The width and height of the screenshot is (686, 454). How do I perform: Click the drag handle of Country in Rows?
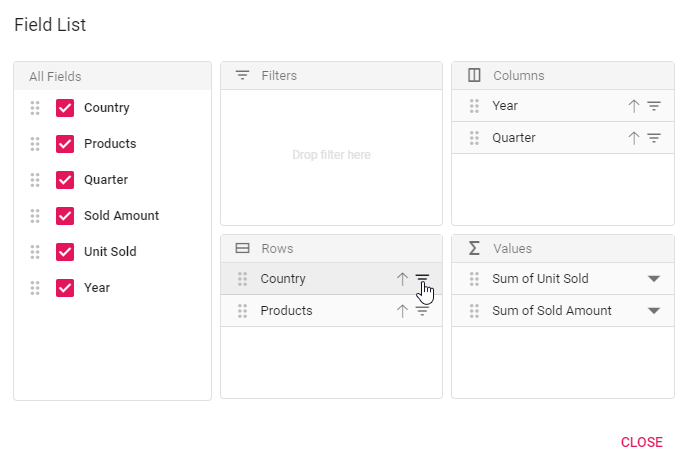(242, 279)
